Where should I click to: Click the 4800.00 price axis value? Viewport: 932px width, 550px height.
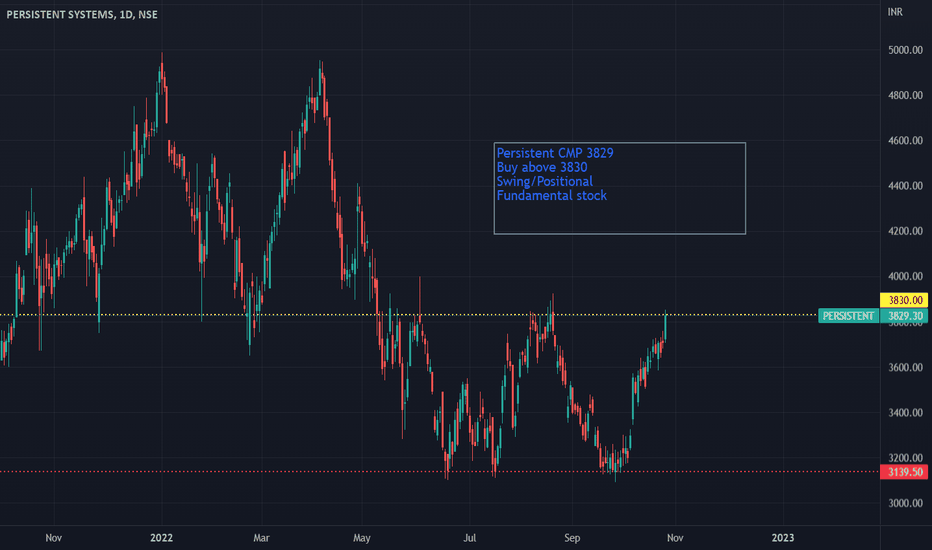tap(905, 96)
